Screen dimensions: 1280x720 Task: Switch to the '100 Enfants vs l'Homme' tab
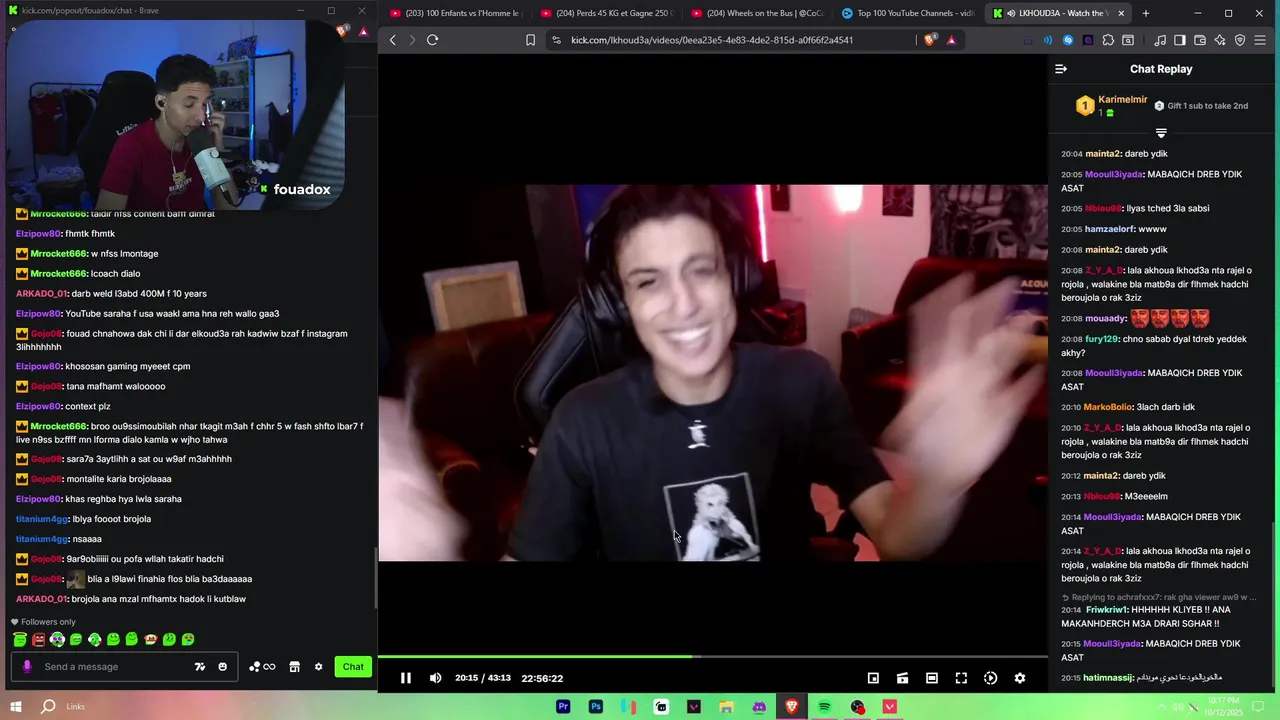click(455, 13)
